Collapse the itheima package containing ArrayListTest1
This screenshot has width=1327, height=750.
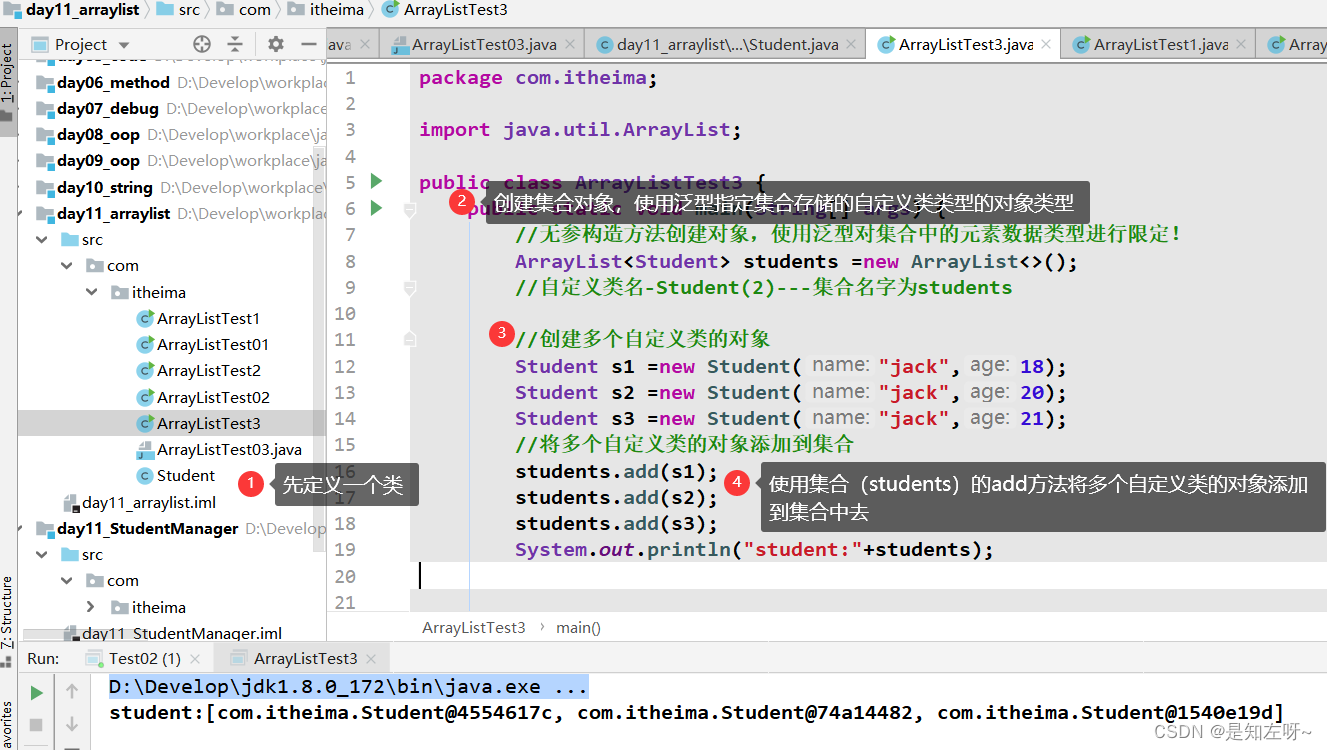91,292
